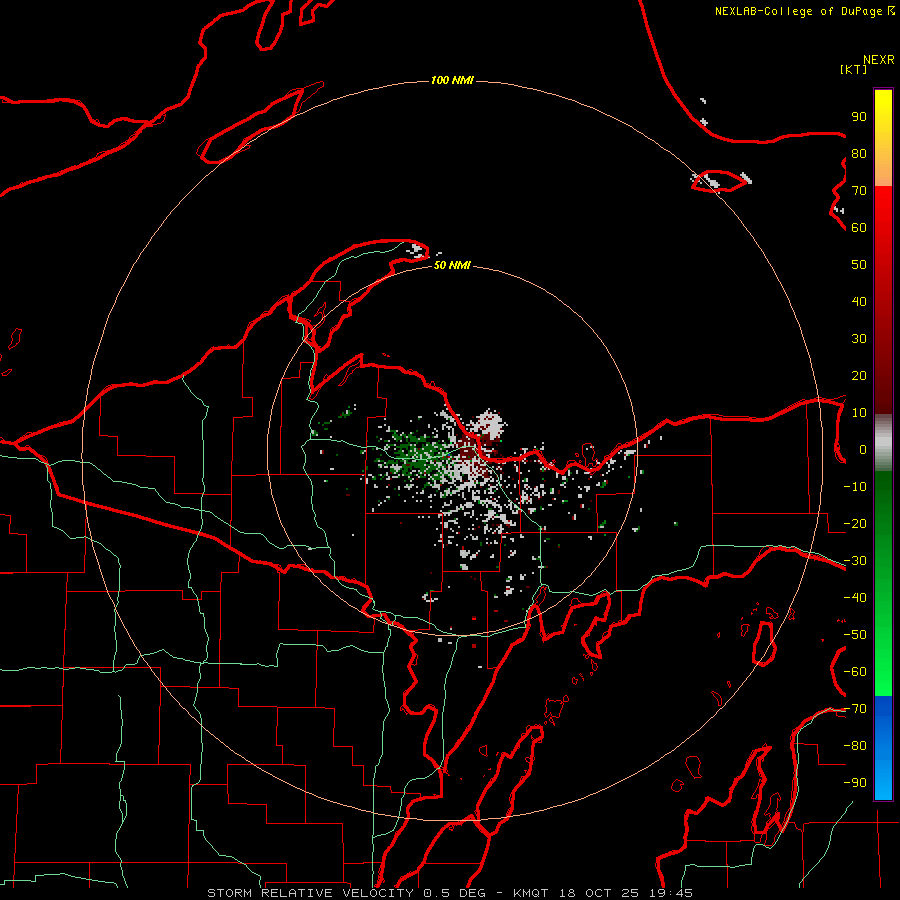This screenshot has width=900, height=900.
Task: Click the -60 velocity scale label
Action: click(855, 672)
